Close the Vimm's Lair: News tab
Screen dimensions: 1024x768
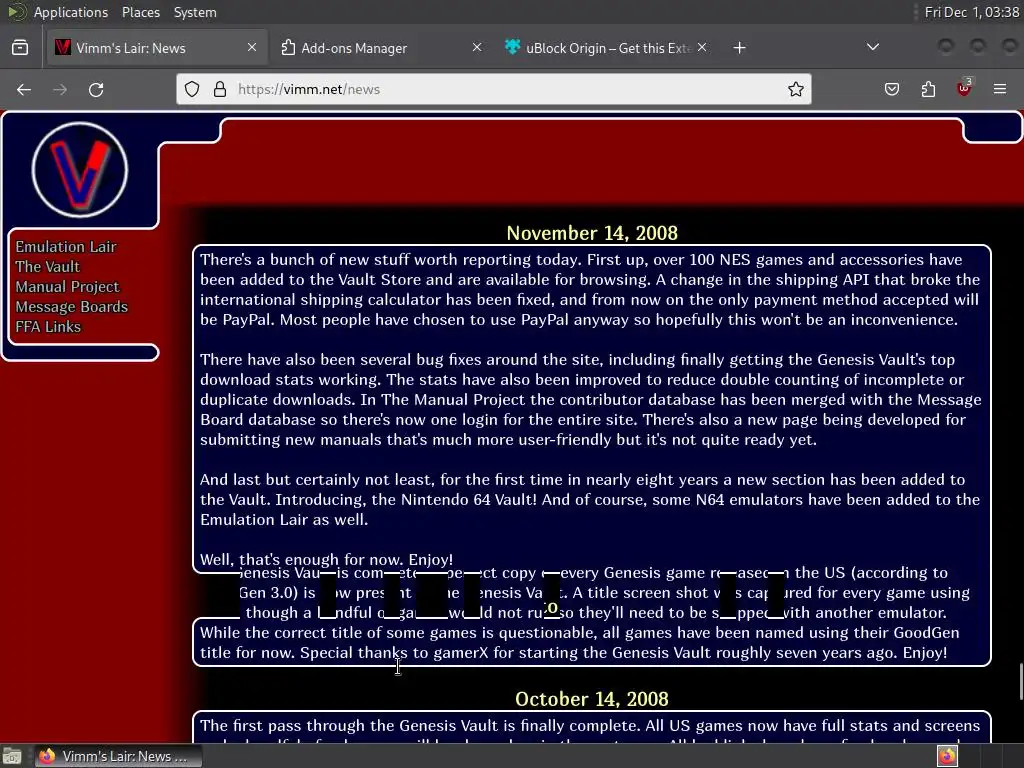pyautogui.click(x=252, y=47)
